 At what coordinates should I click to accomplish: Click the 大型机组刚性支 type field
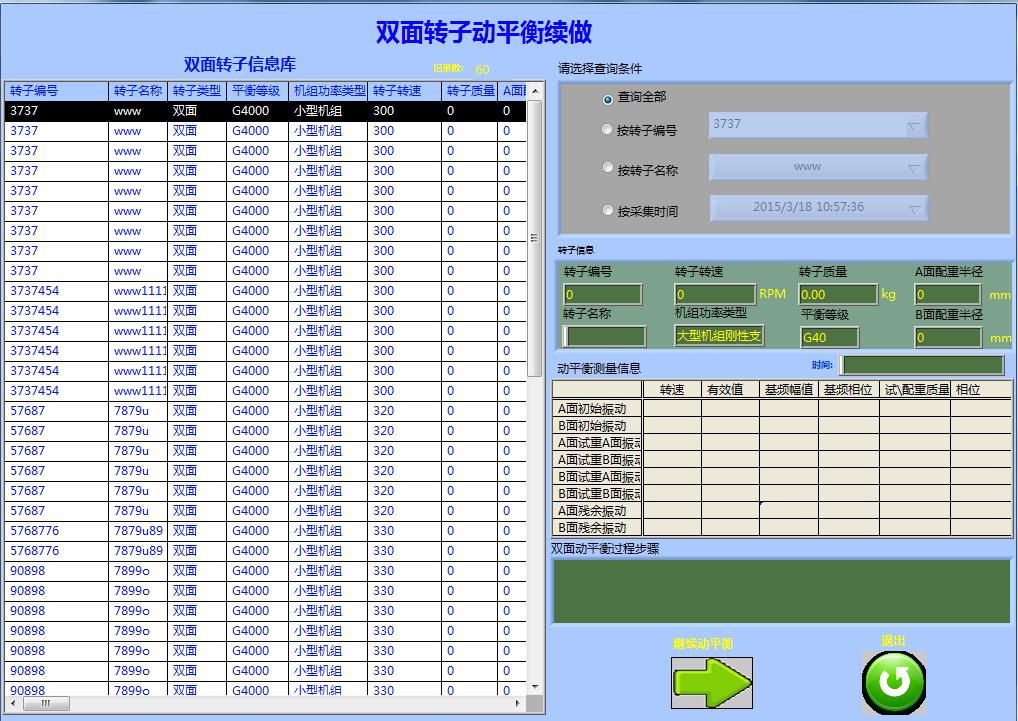[721, 337]
